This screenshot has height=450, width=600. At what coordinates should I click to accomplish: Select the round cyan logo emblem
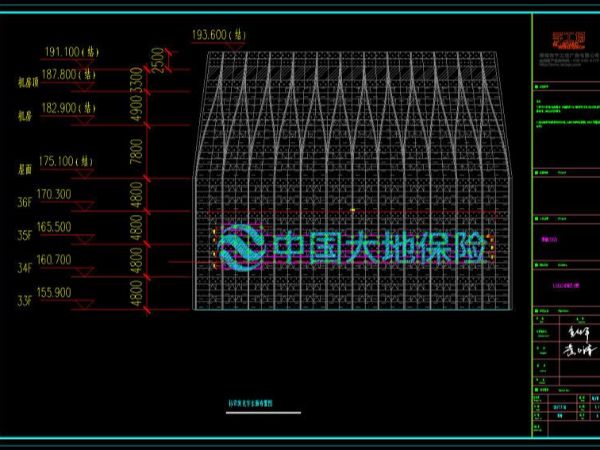pyautogui.click(x=241, y=247)
